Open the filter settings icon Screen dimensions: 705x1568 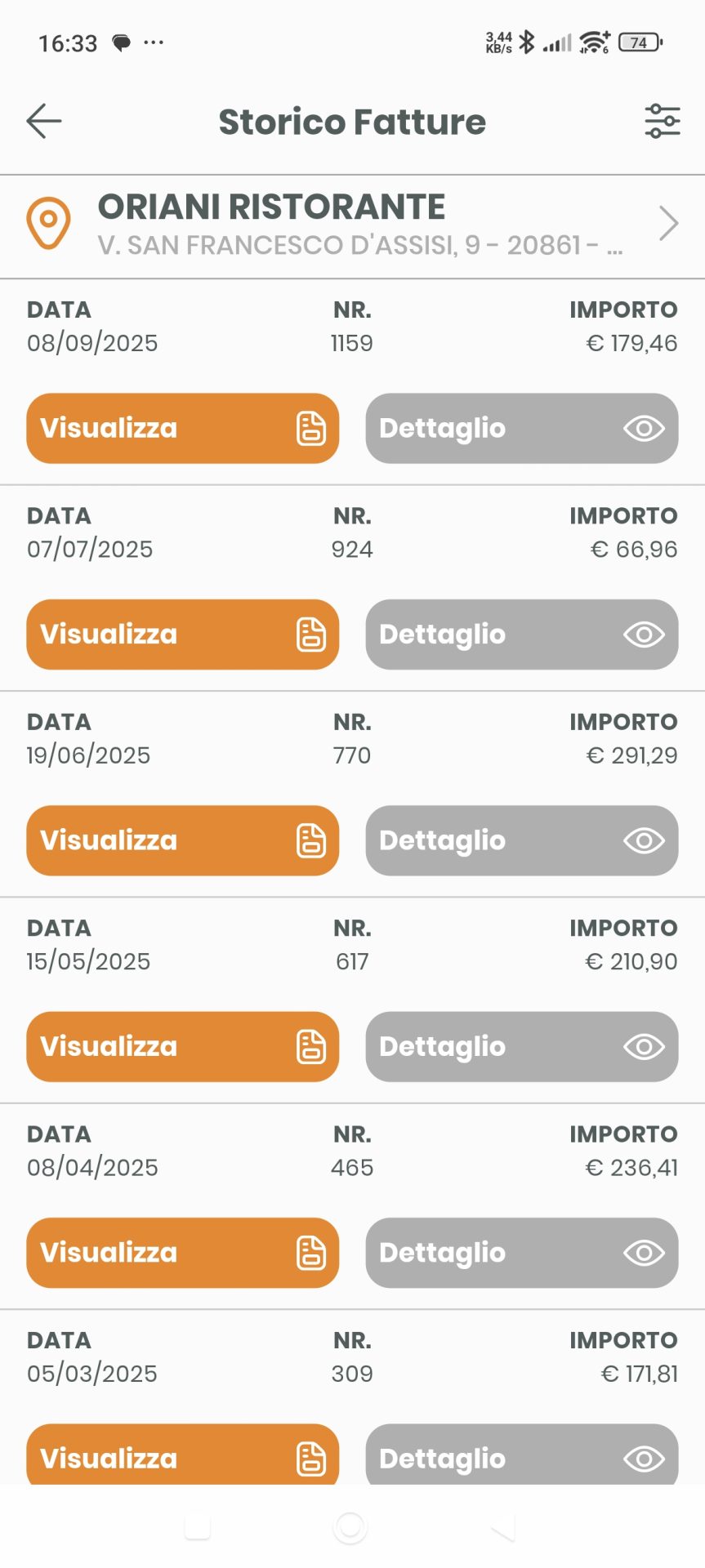point(662,122)
